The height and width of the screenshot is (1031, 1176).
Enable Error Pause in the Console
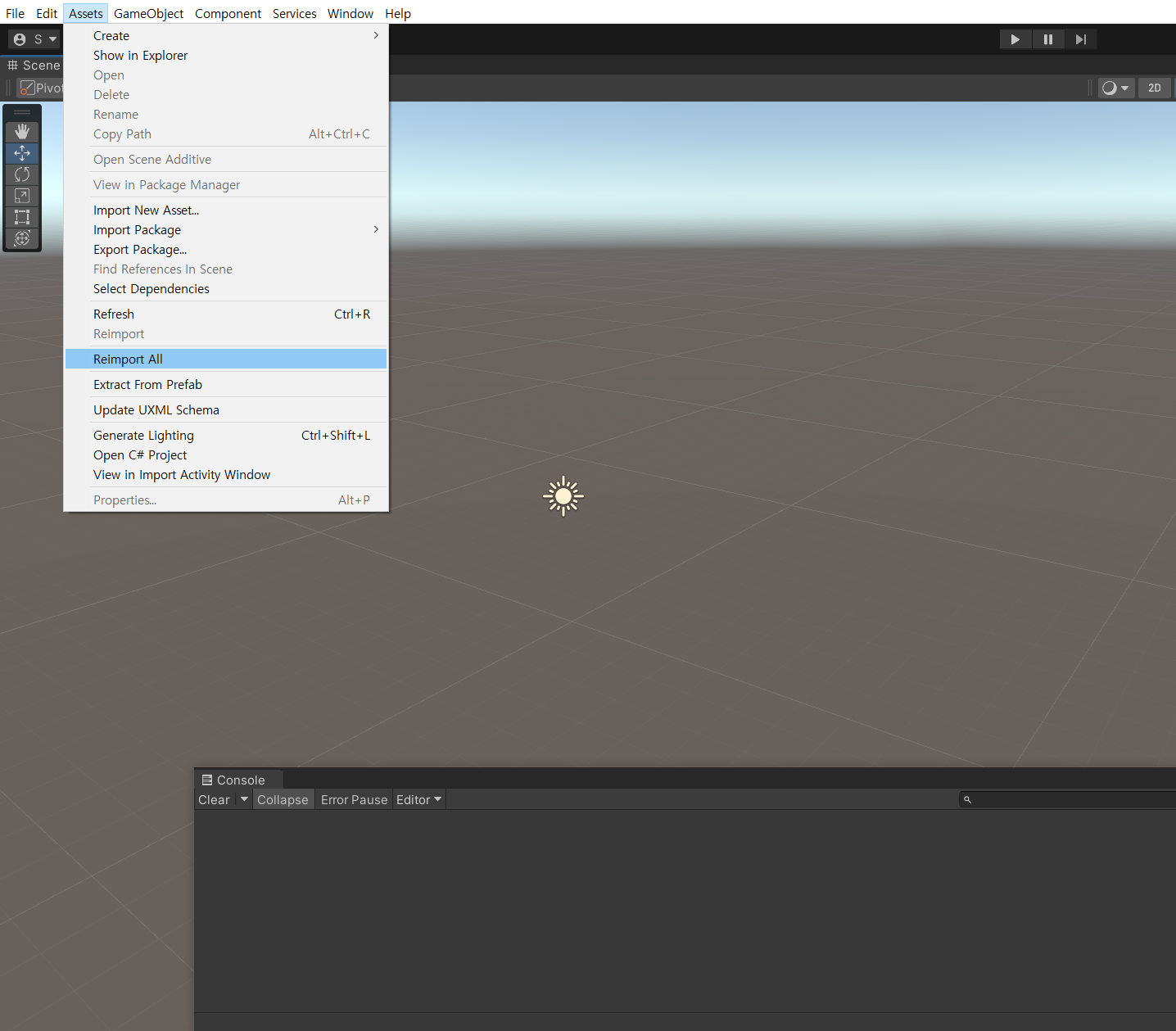coord(354,799)
